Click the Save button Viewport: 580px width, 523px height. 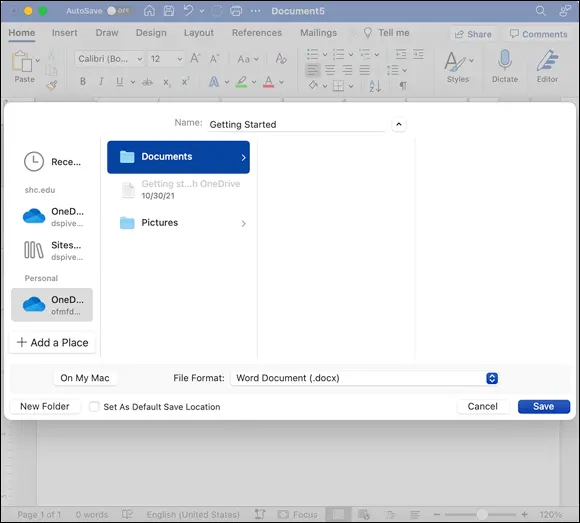[543, 406]
